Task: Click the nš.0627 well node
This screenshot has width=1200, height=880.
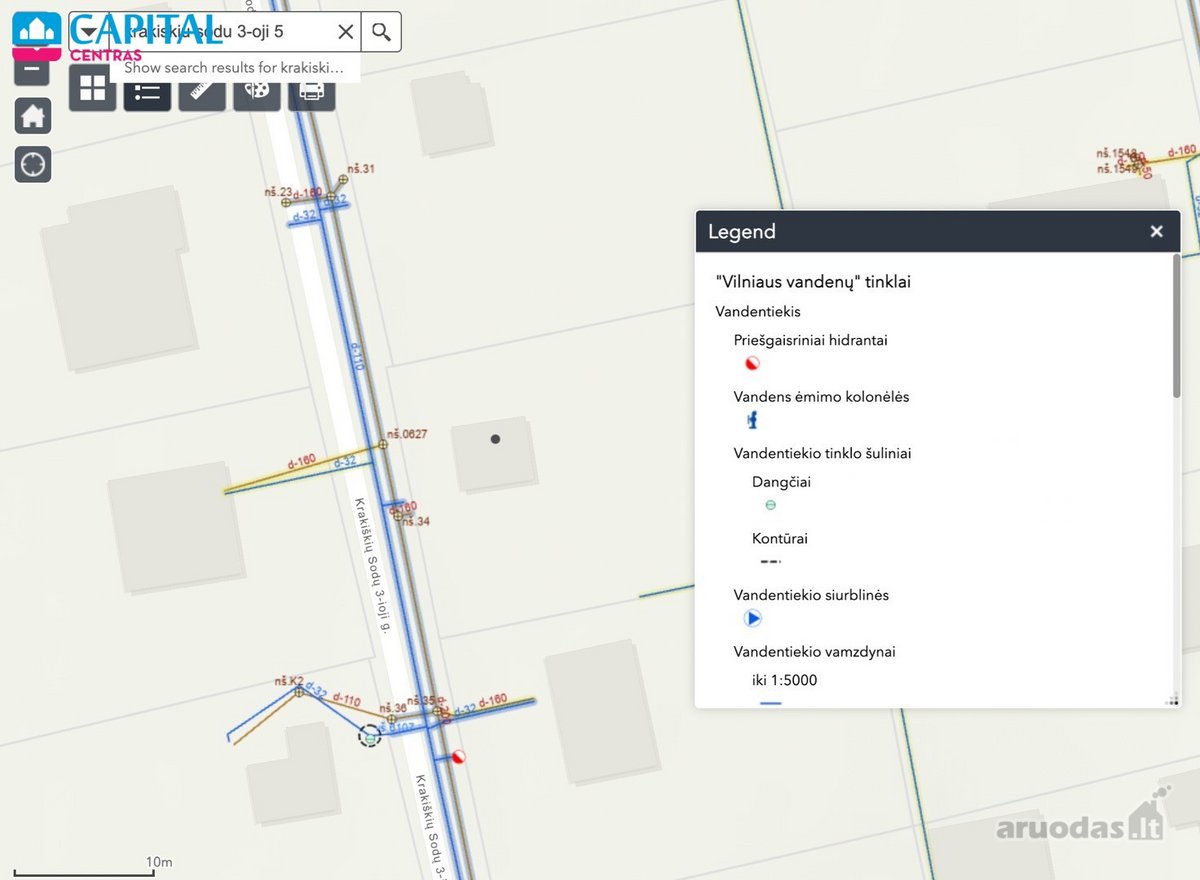Action: [382, 444]
